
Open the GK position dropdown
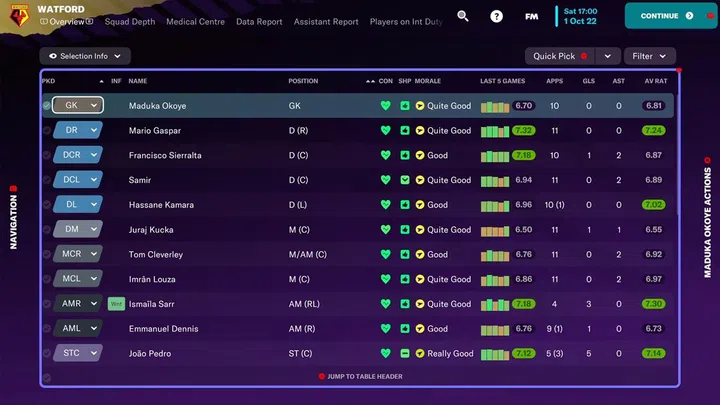pyautogui.click(x=78, y=105)
